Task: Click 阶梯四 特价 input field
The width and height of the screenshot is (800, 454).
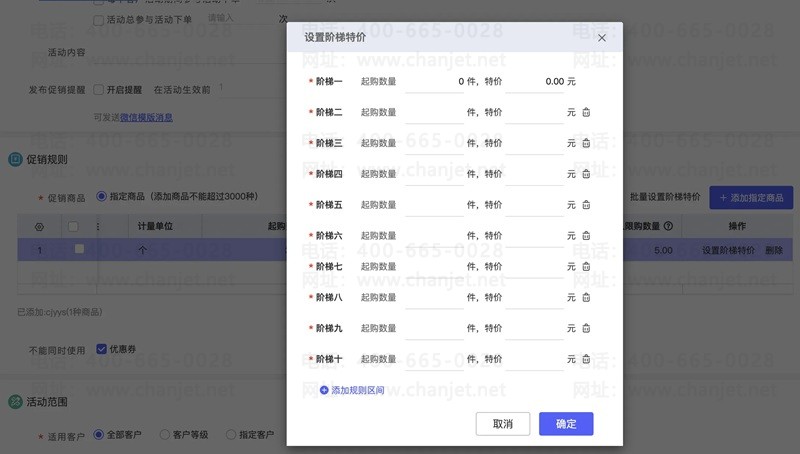Action: (x=535, y=174)
